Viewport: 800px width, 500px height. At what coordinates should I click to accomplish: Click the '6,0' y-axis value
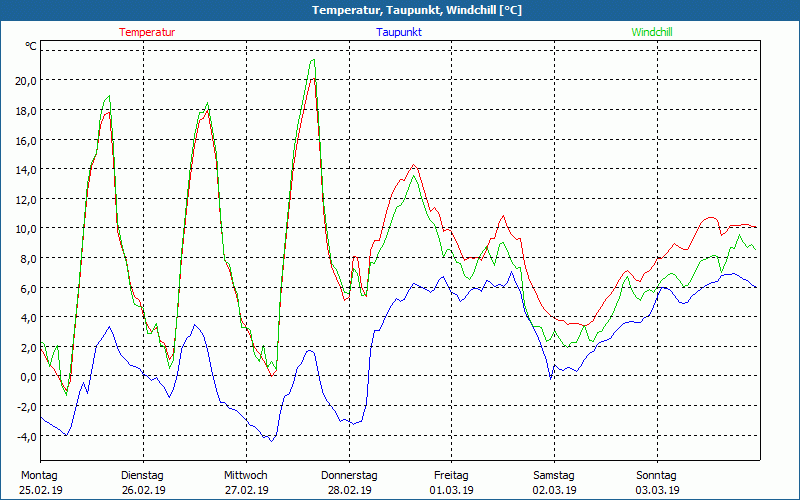[29, 288]
